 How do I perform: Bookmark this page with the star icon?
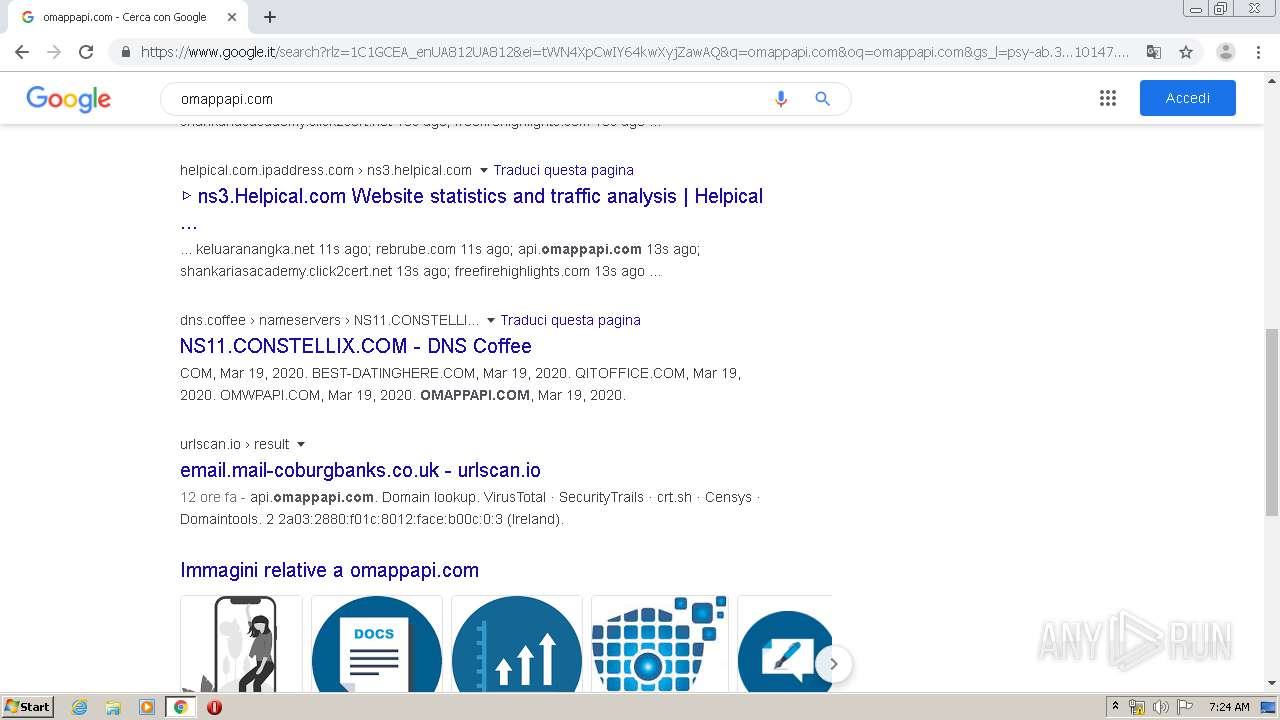[1186, 52]
